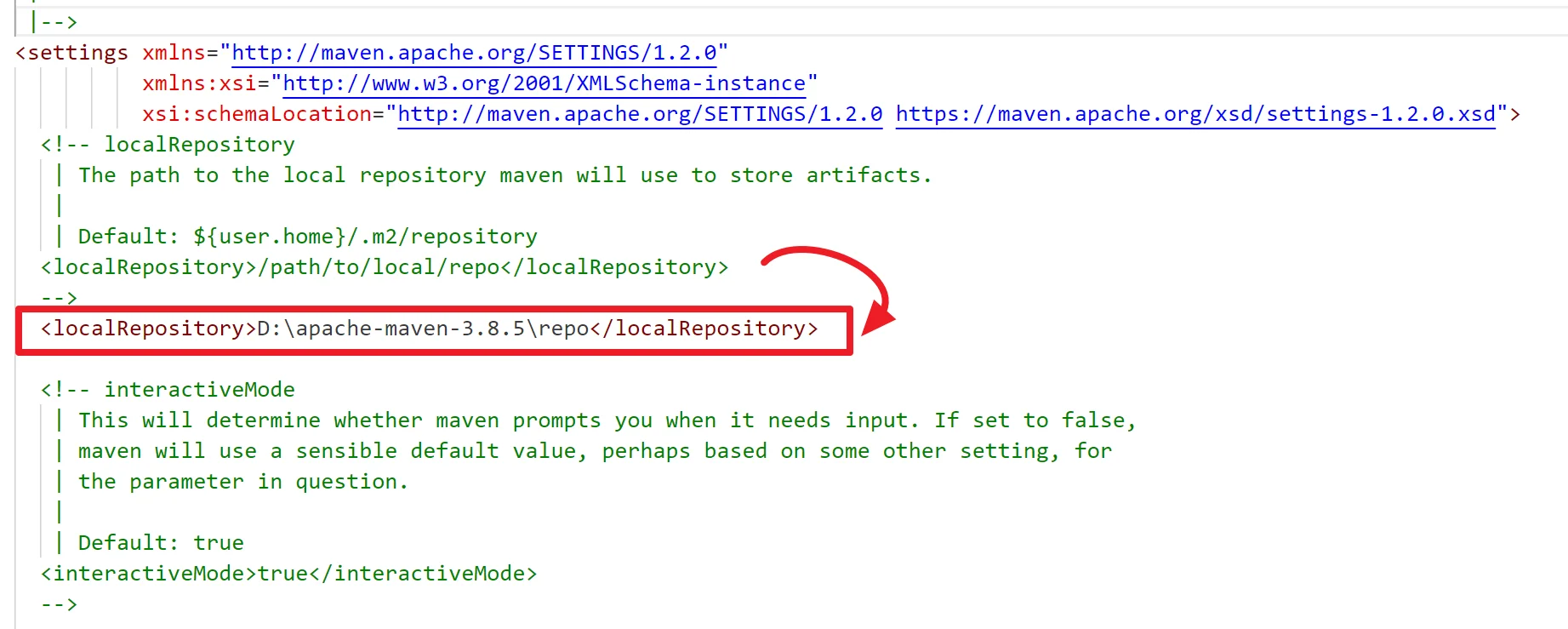Open the w3.org XMLSchema-instance URL
The width and height of the screenshot is (1568, 629).
click(544, 83)
